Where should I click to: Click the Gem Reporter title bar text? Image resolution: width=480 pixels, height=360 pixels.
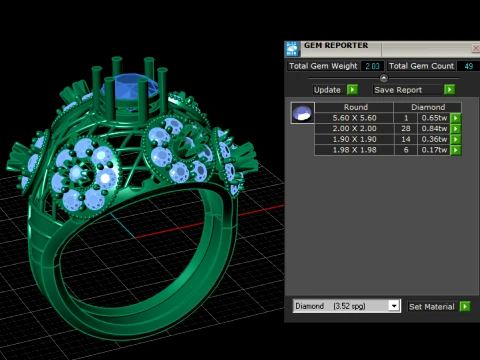(x=336, y=45)
